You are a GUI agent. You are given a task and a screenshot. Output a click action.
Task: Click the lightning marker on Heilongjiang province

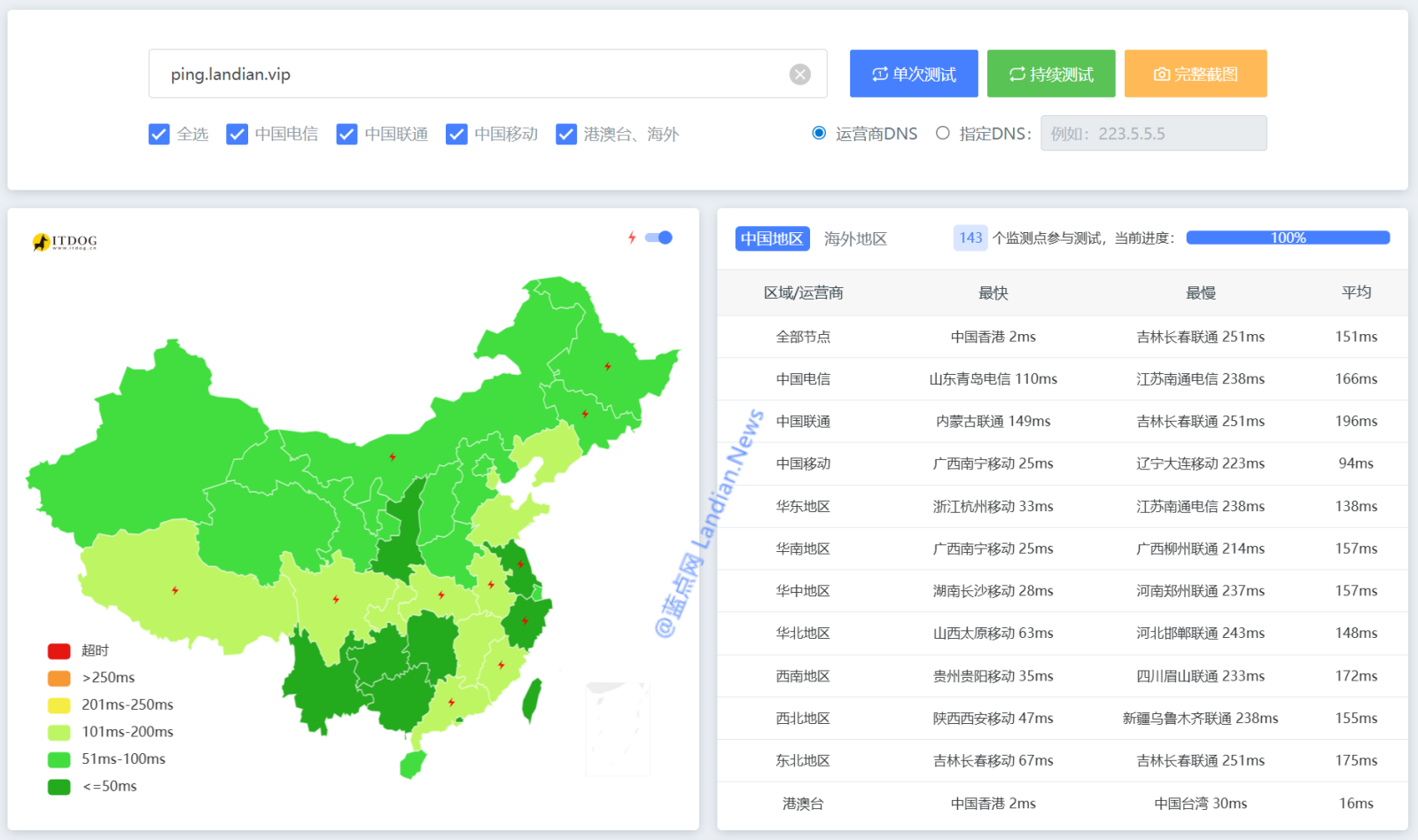point(607,366)
